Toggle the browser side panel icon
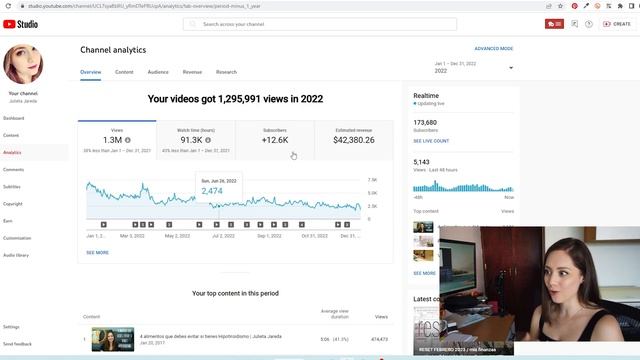640x360 pixels. click(x=631, y=6)
